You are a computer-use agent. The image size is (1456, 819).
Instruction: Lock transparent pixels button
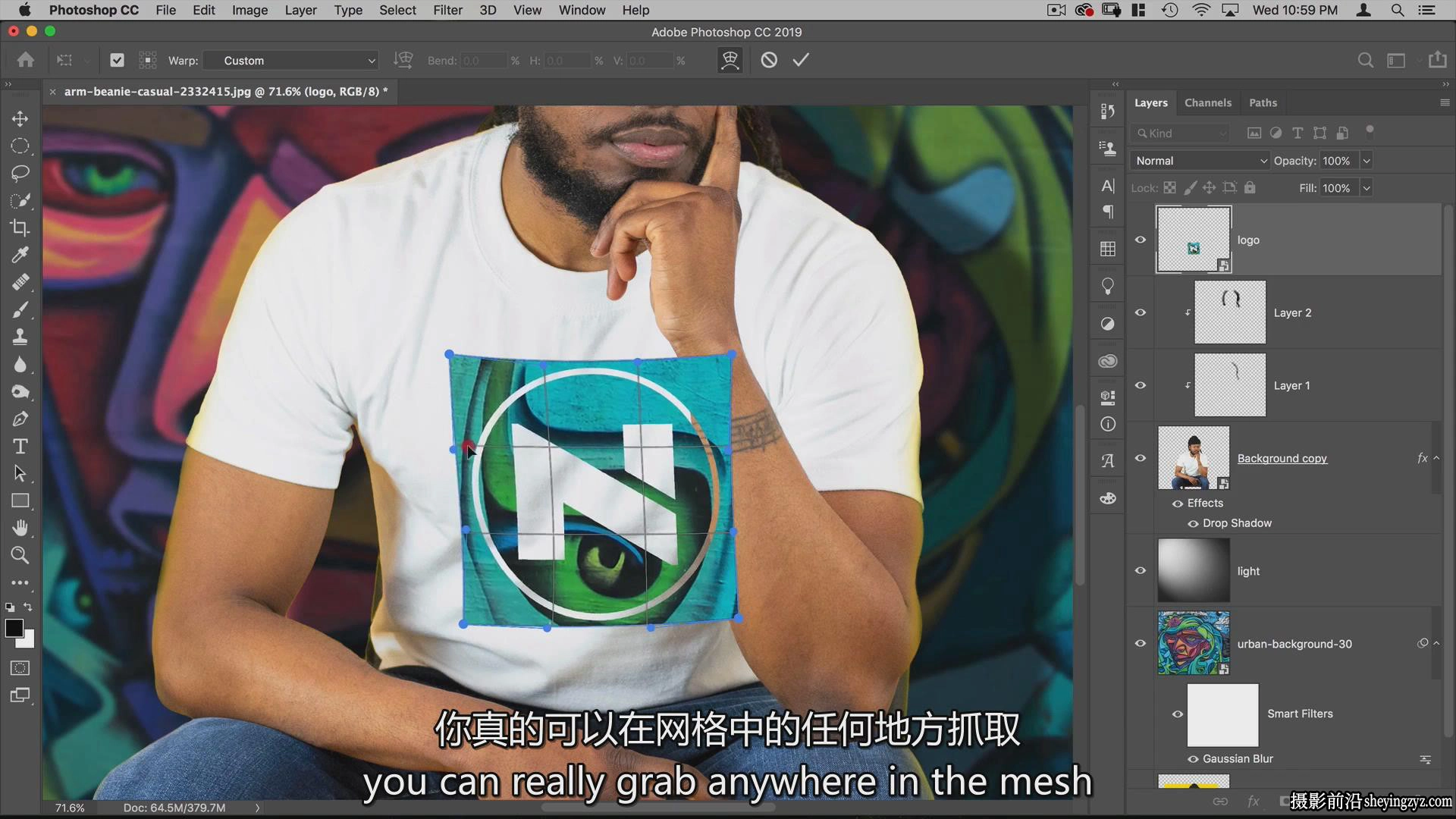1169,188
